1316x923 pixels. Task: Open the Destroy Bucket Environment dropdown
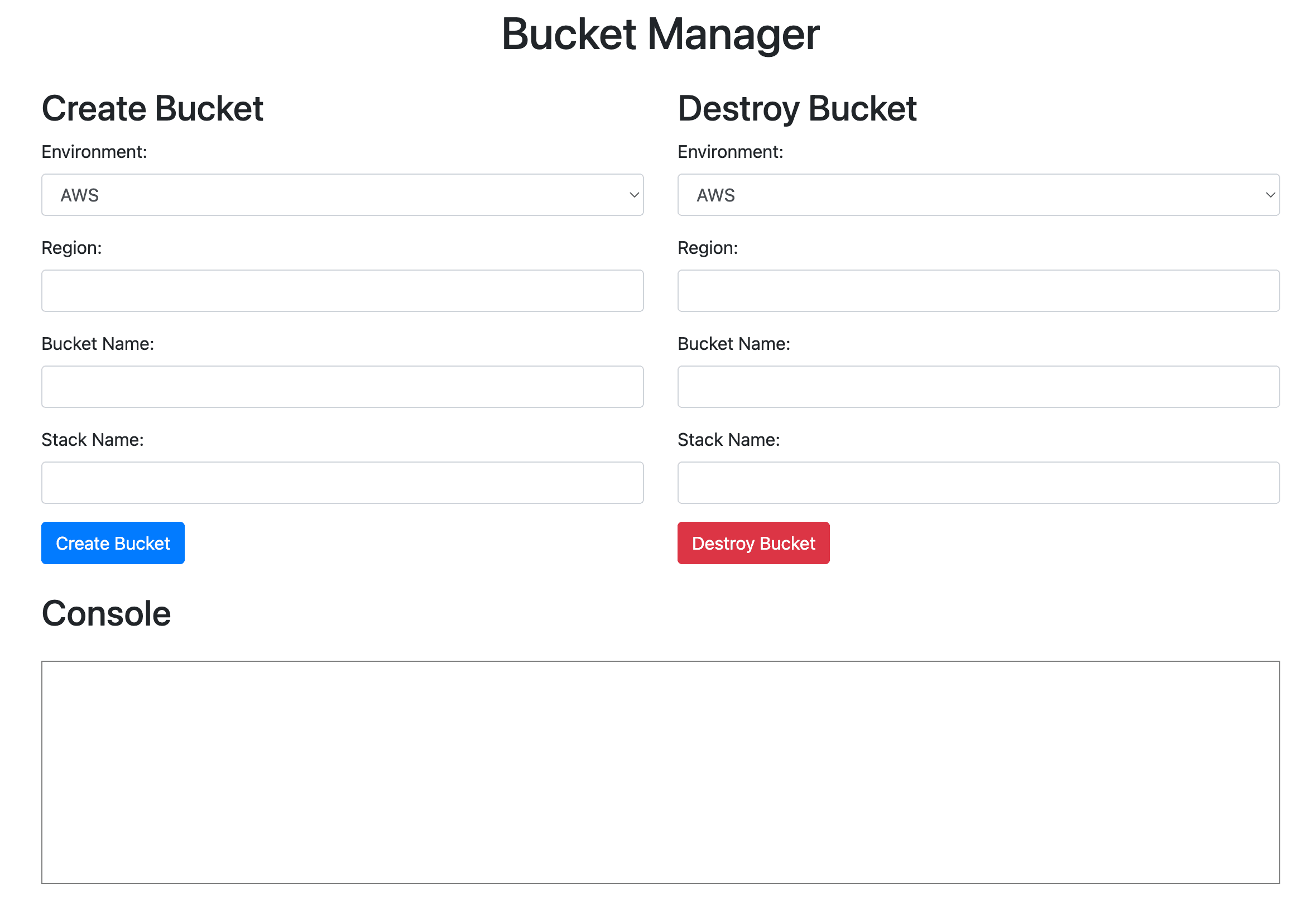click(x=978, y=195)
